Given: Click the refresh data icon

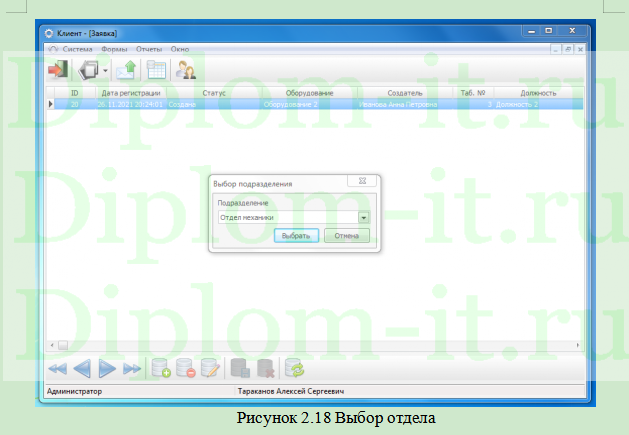Looking at the screenshot, I should coord(294,369).
